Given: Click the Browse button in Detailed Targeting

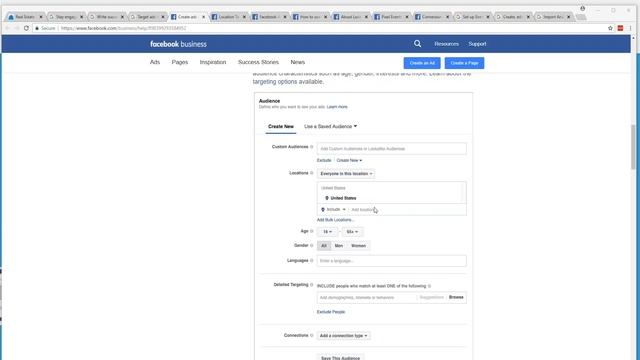Looking at the screenshot, I should (x=456, y=297).
